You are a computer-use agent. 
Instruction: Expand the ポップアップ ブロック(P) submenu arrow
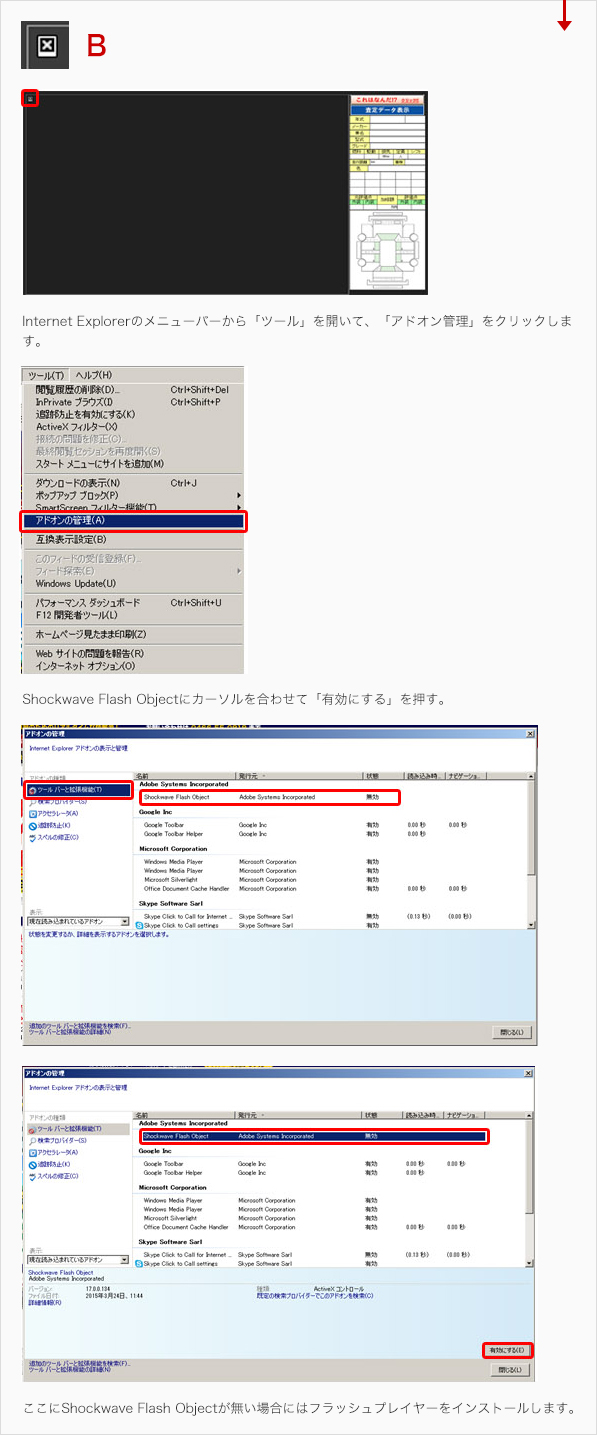[x=238, y=495]
